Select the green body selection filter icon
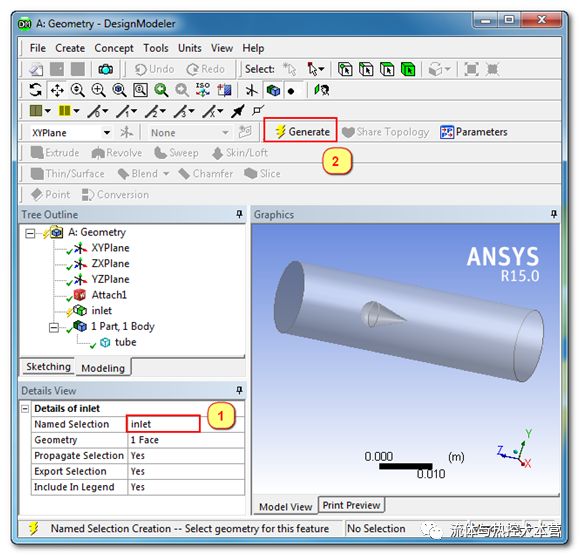Viewport: 580px width, 556px height. pyautogui.click(x=408, y=69)
